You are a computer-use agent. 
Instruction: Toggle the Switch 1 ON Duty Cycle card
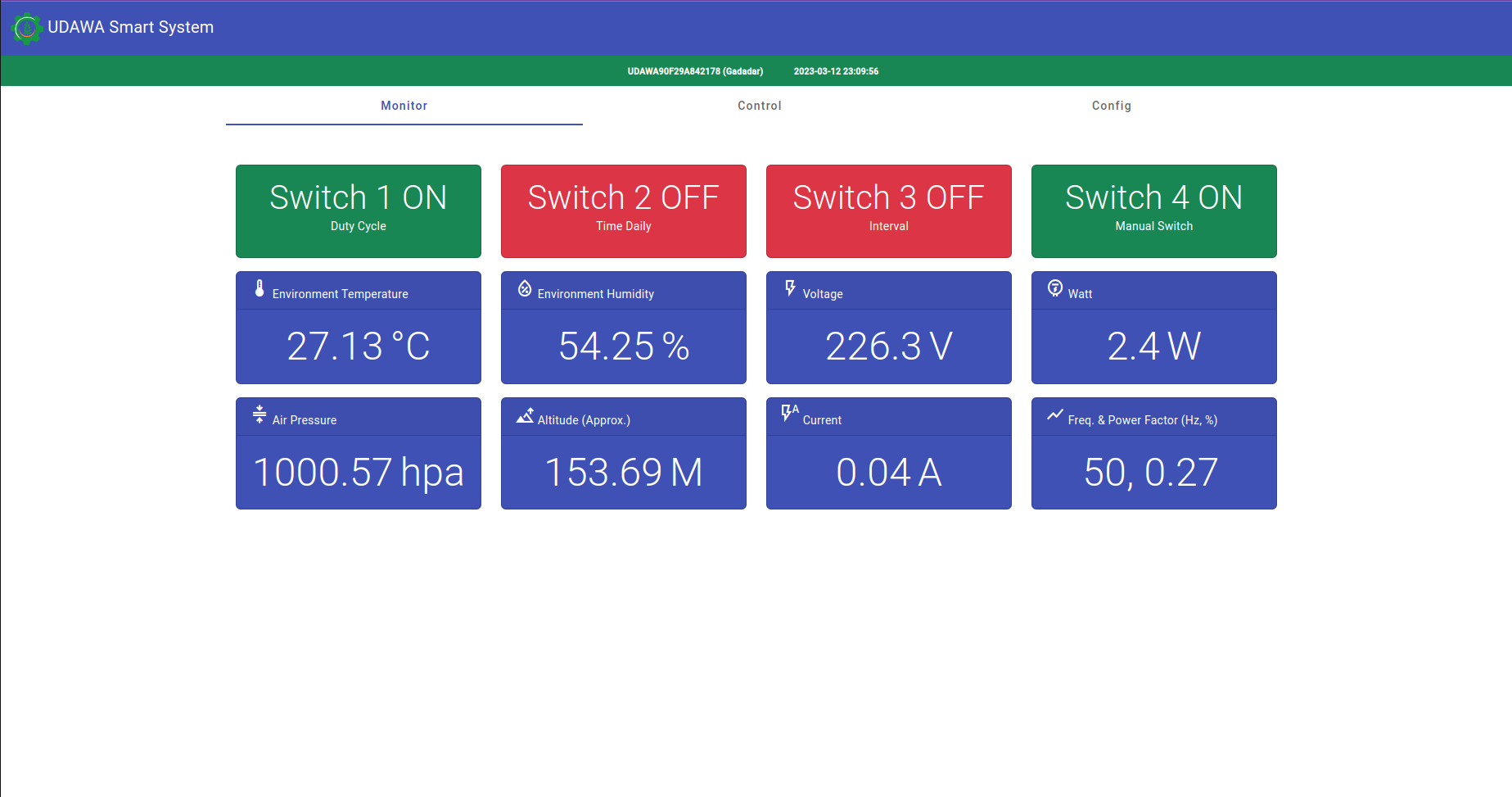pos(359,211)
